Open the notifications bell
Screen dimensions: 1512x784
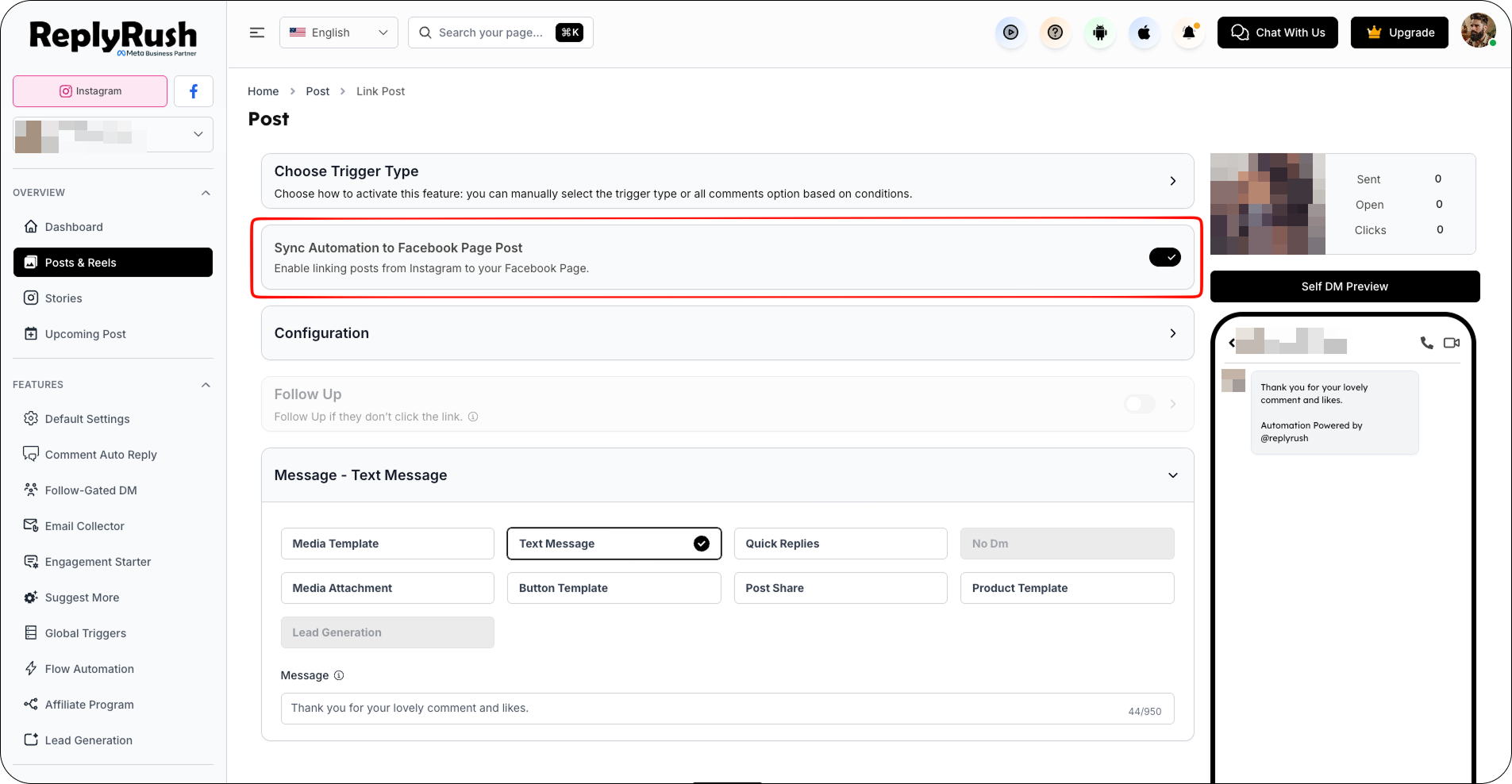[1188, 33]
